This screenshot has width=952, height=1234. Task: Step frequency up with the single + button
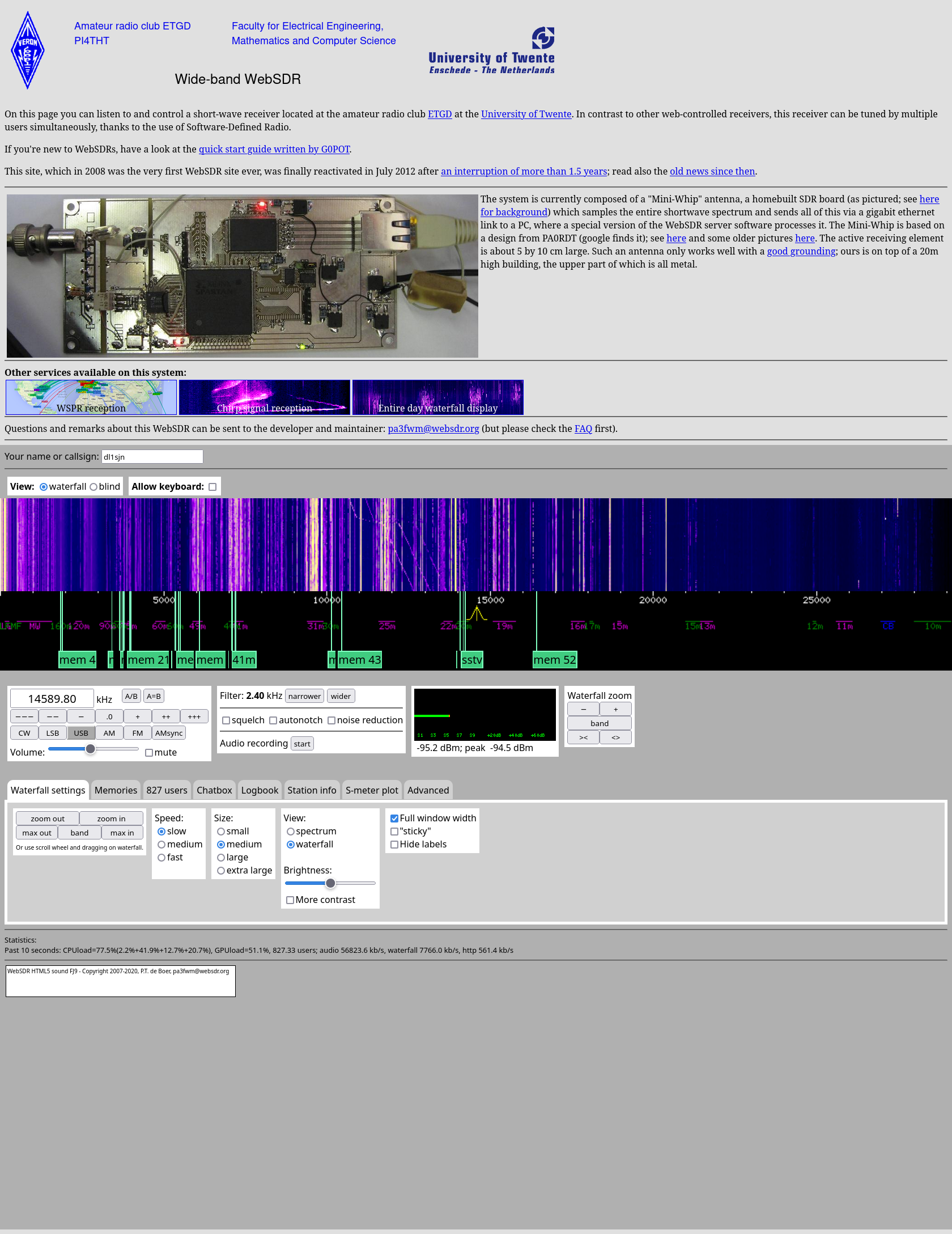(x=138, y=716)
